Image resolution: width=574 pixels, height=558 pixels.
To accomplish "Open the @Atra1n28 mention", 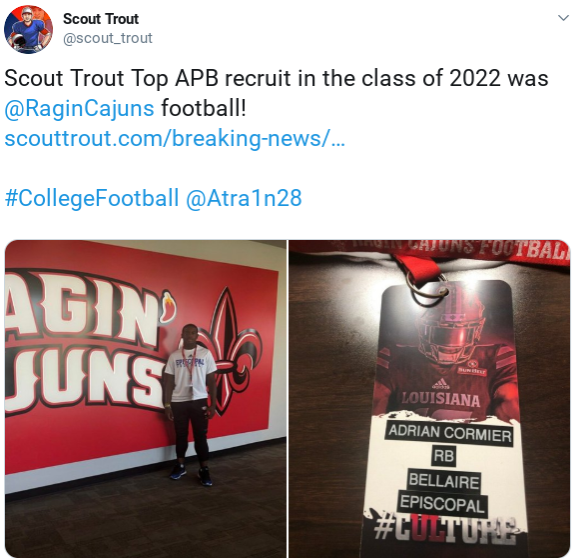I will pyautogui.click(x=244, y=198).
